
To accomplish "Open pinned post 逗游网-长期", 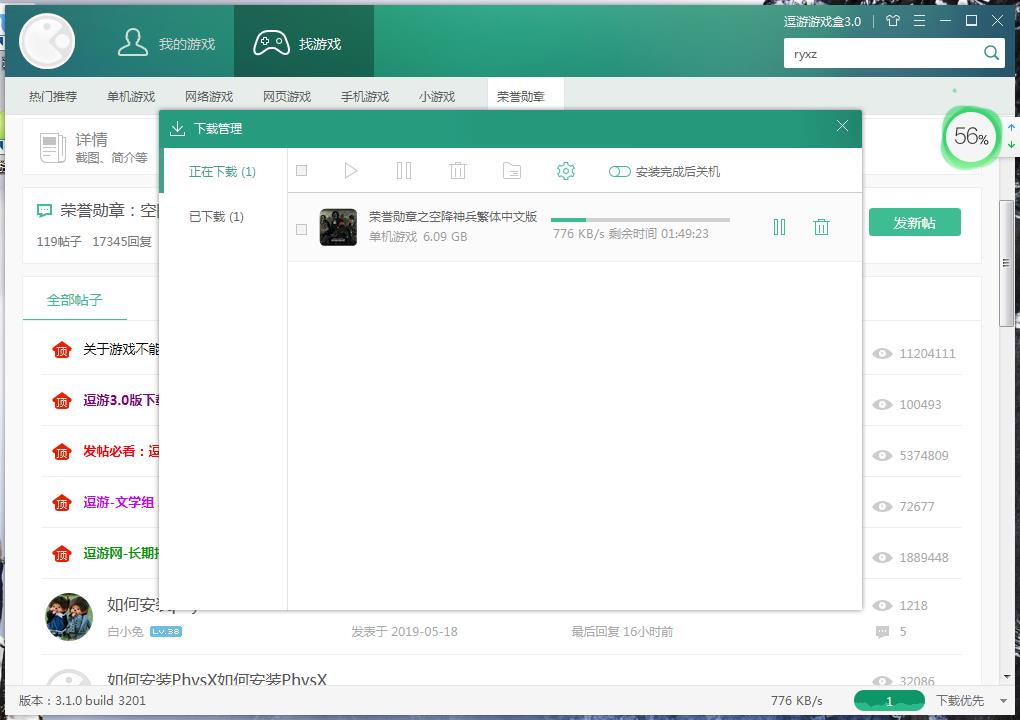I will (x=121, y=553).
